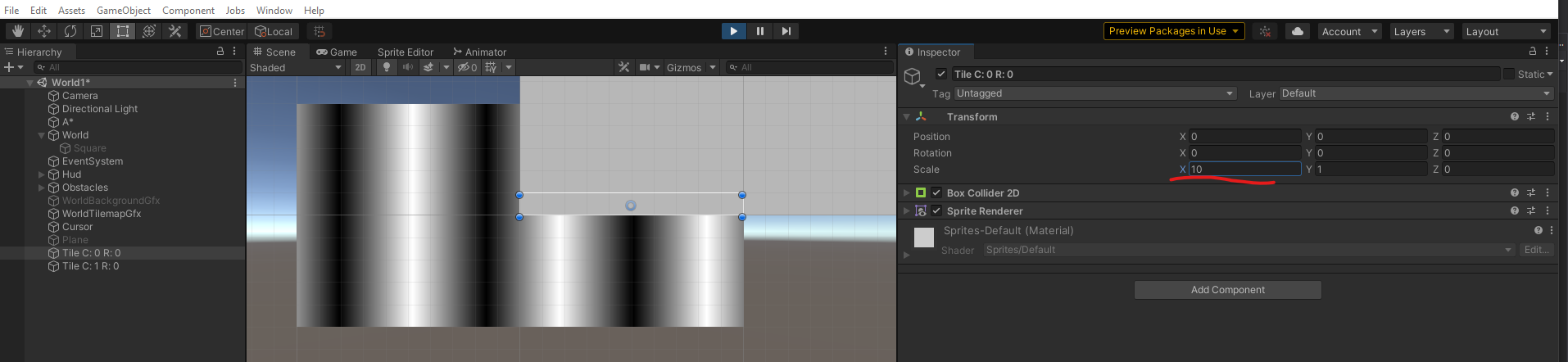This screenshot has height=362, width=1568.
Task: Toggle pivot mode Center button
Action: coord(221,31)
